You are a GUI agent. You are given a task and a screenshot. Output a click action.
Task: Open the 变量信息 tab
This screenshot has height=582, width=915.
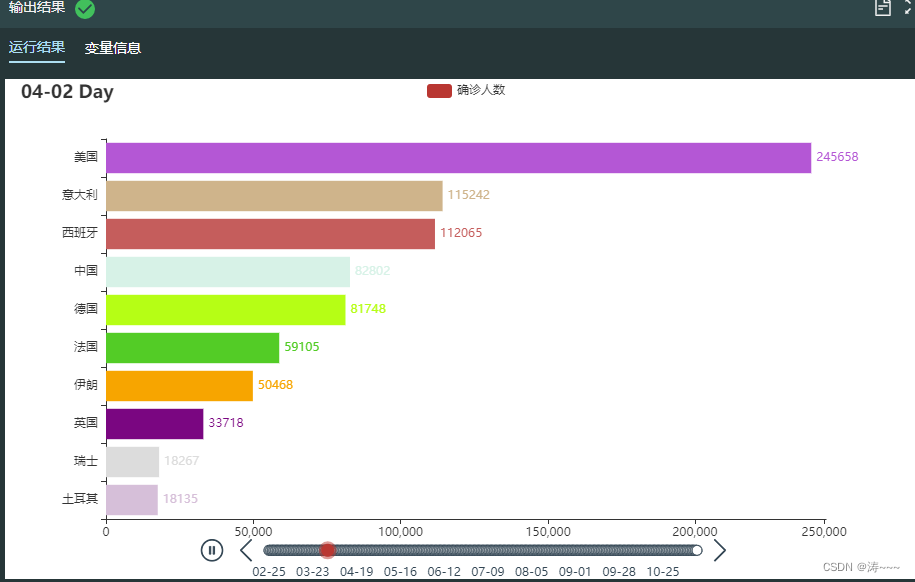[x=113, y=48]
